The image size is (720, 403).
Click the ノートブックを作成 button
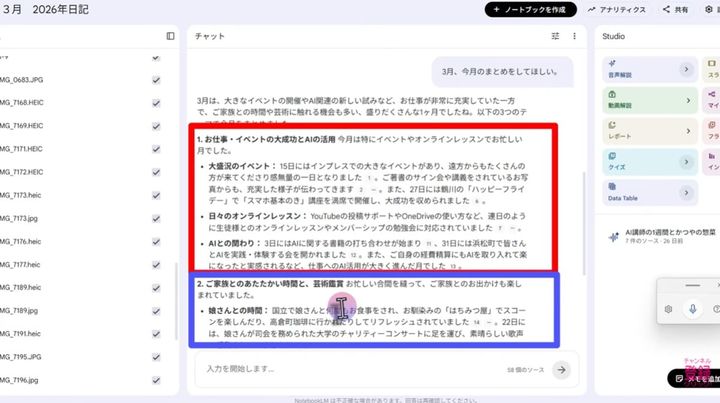[x=530, y=9]
